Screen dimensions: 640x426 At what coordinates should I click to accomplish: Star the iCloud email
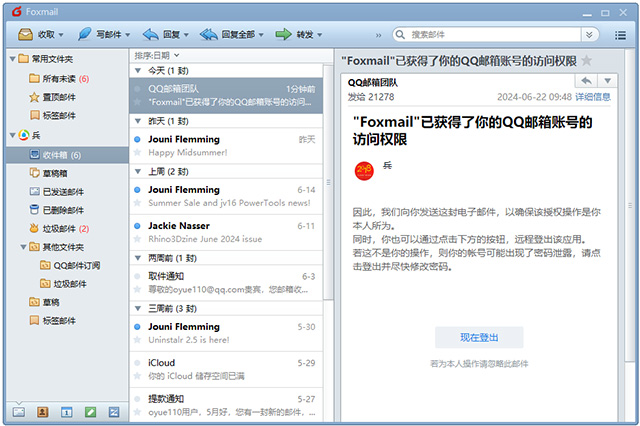[x=138, y=376]
